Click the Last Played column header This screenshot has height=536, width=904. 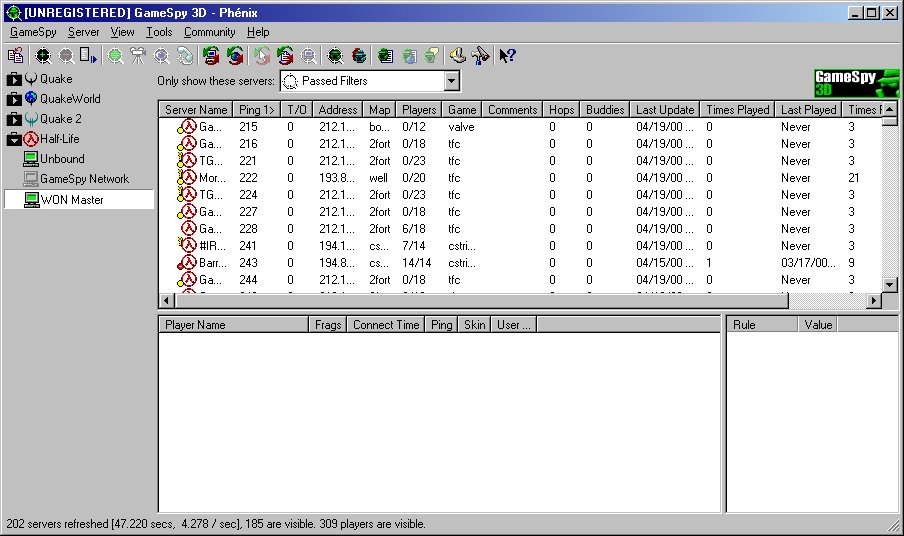808,110
